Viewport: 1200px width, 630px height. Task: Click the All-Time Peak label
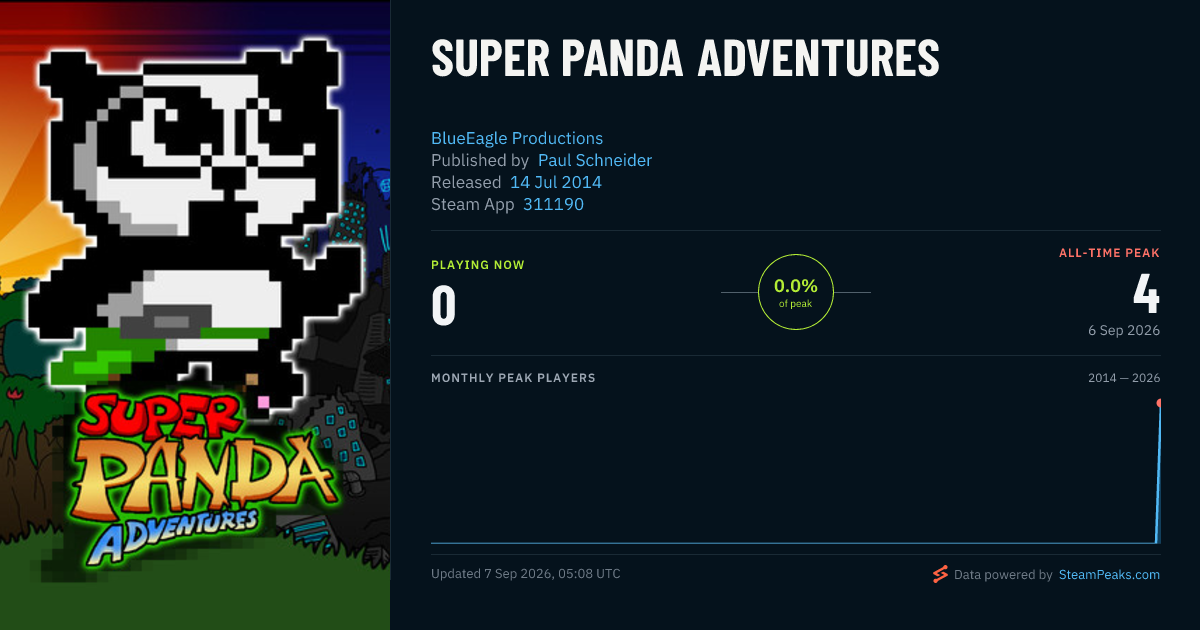pos(1109,253)
